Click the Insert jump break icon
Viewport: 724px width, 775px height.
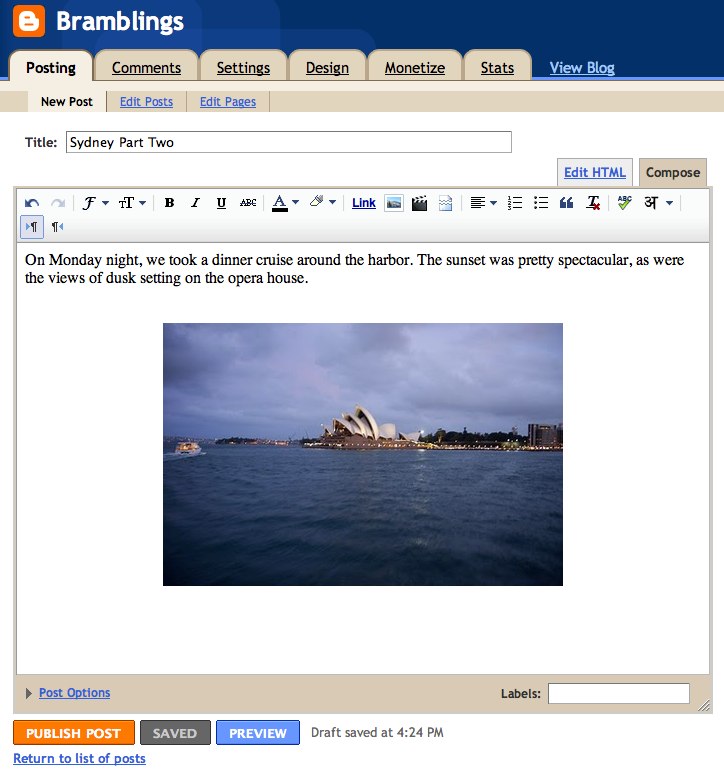pyautogui.click(x=446, y=203)
